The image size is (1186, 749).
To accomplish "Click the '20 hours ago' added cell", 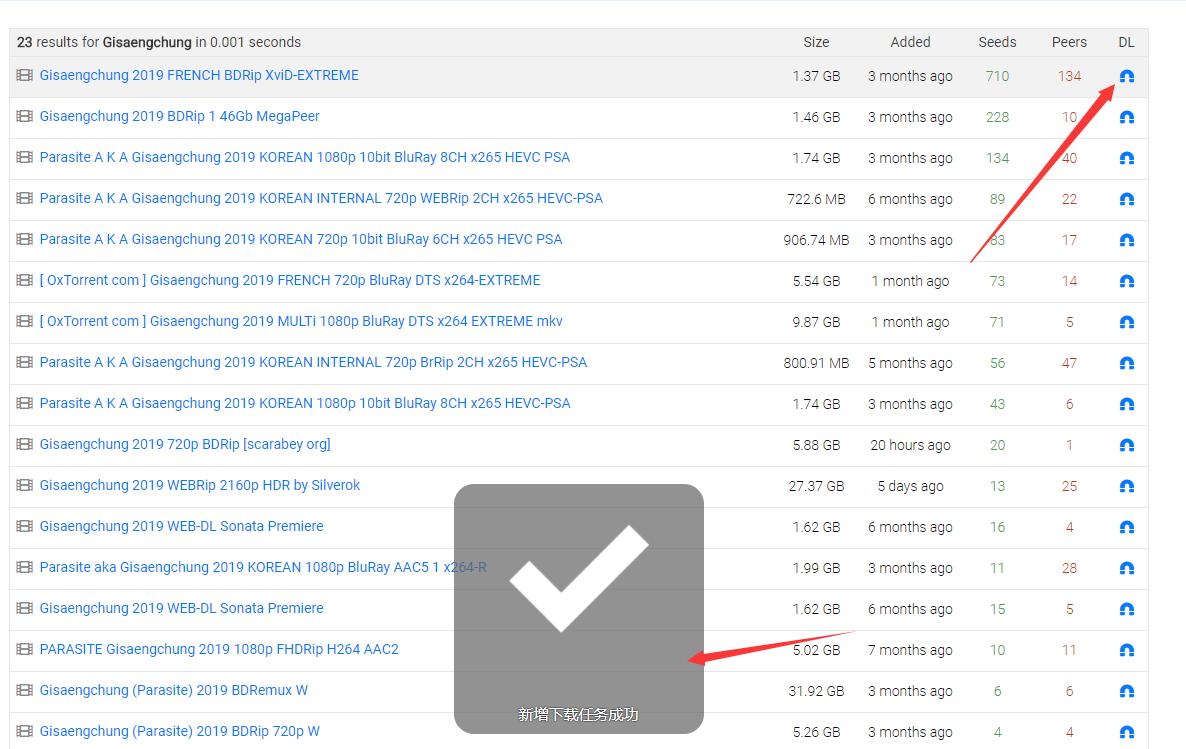I will point(910,445).
